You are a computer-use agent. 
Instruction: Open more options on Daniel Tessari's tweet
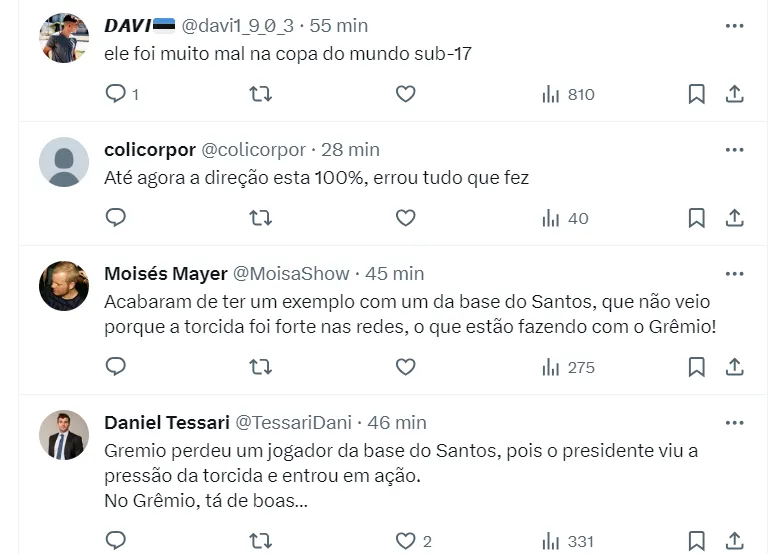point(735,423)
